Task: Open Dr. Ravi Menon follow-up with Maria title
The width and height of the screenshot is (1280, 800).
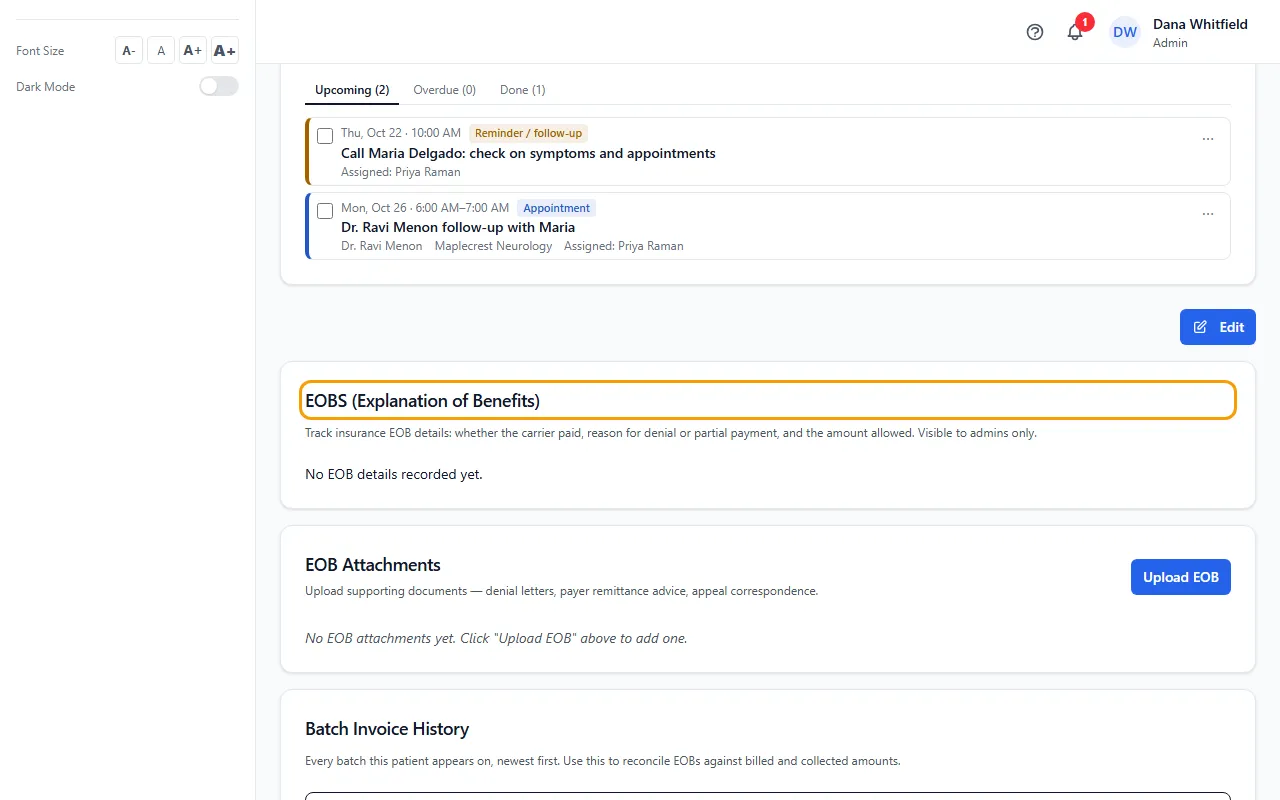Action: (458, 227)
